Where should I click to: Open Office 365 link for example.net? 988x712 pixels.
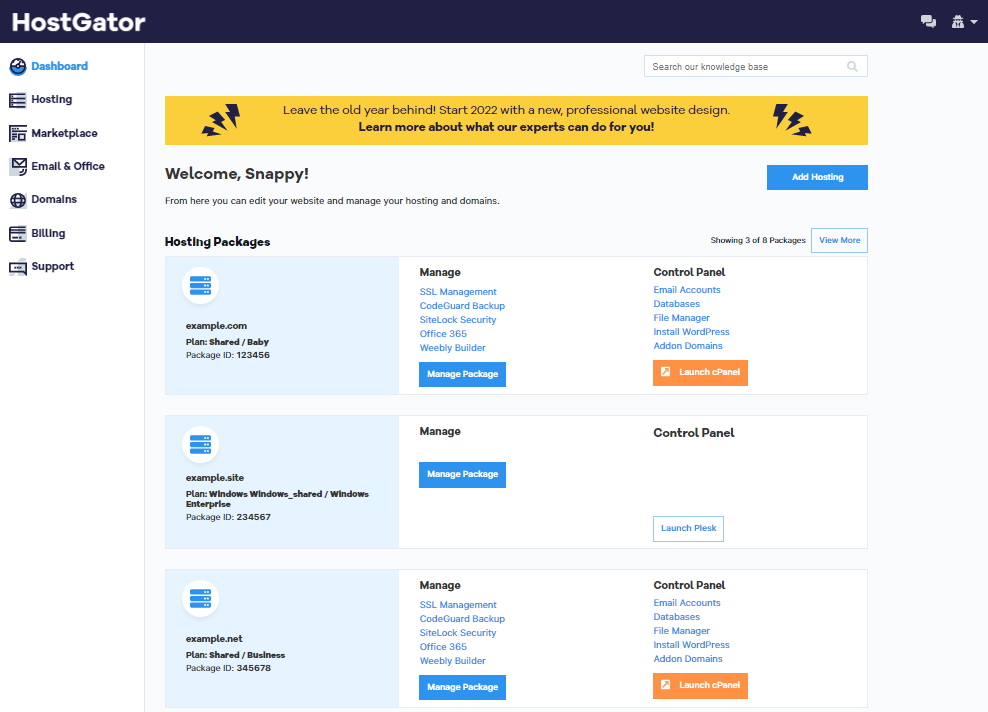click(443, 647)
